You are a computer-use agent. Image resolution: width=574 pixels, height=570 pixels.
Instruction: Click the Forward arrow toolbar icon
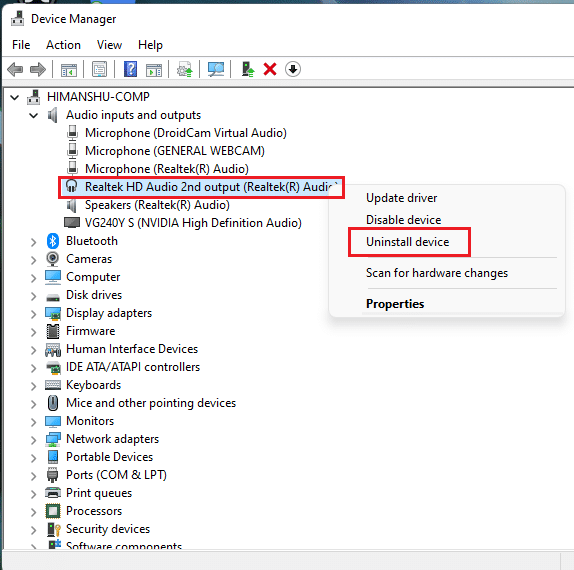[38, 69]
